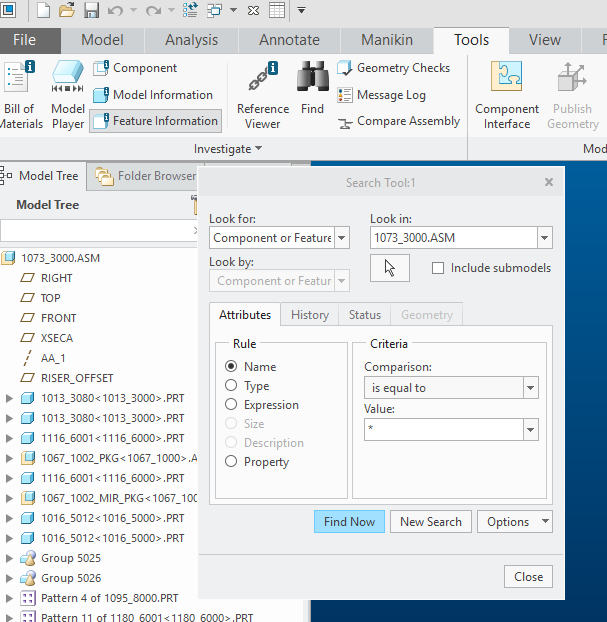Click the New Search button

(x=431, y=522)
